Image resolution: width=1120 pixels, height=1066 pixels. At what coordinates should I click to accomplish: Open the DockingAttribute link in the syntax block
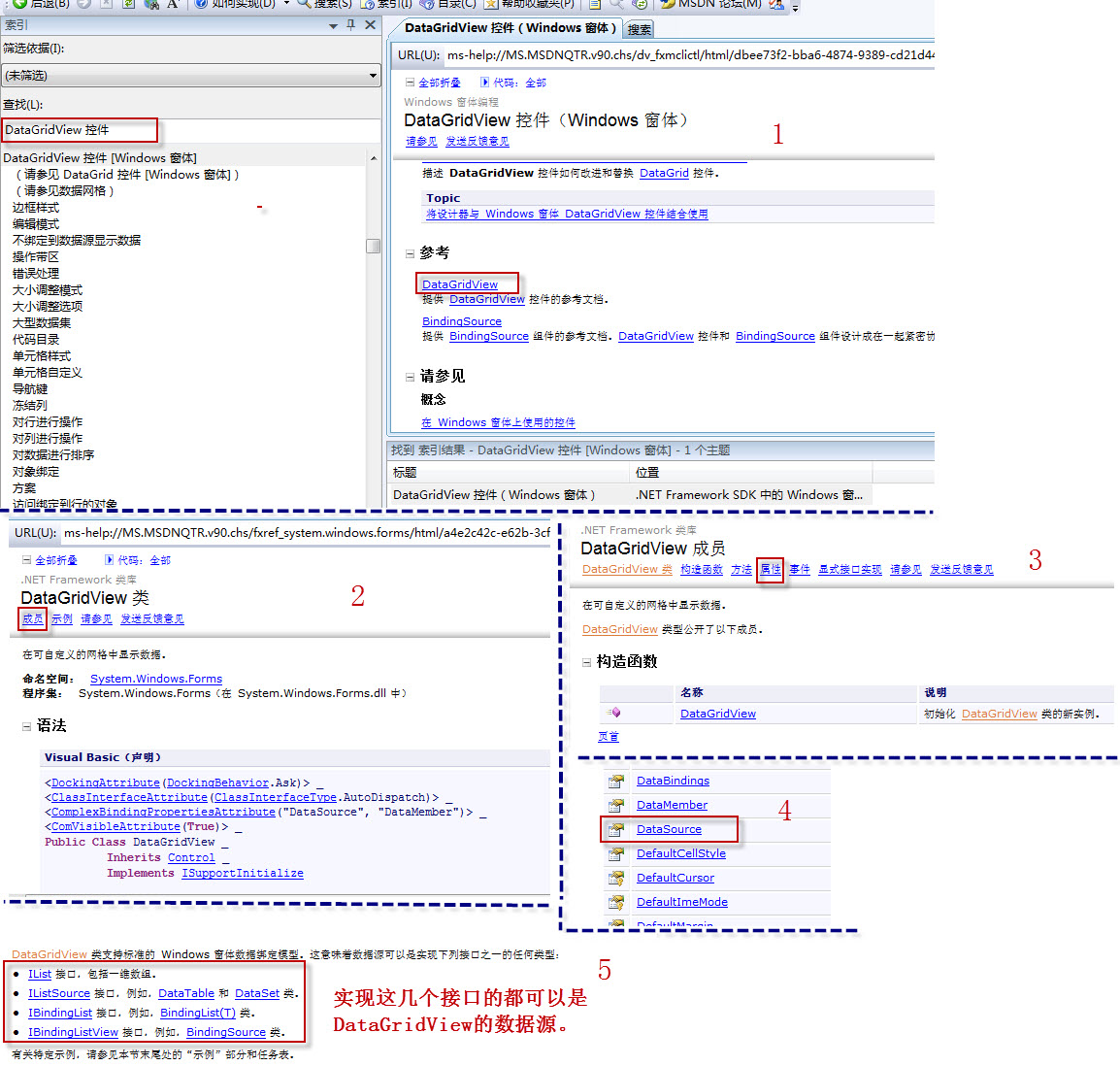click(106, 783)
